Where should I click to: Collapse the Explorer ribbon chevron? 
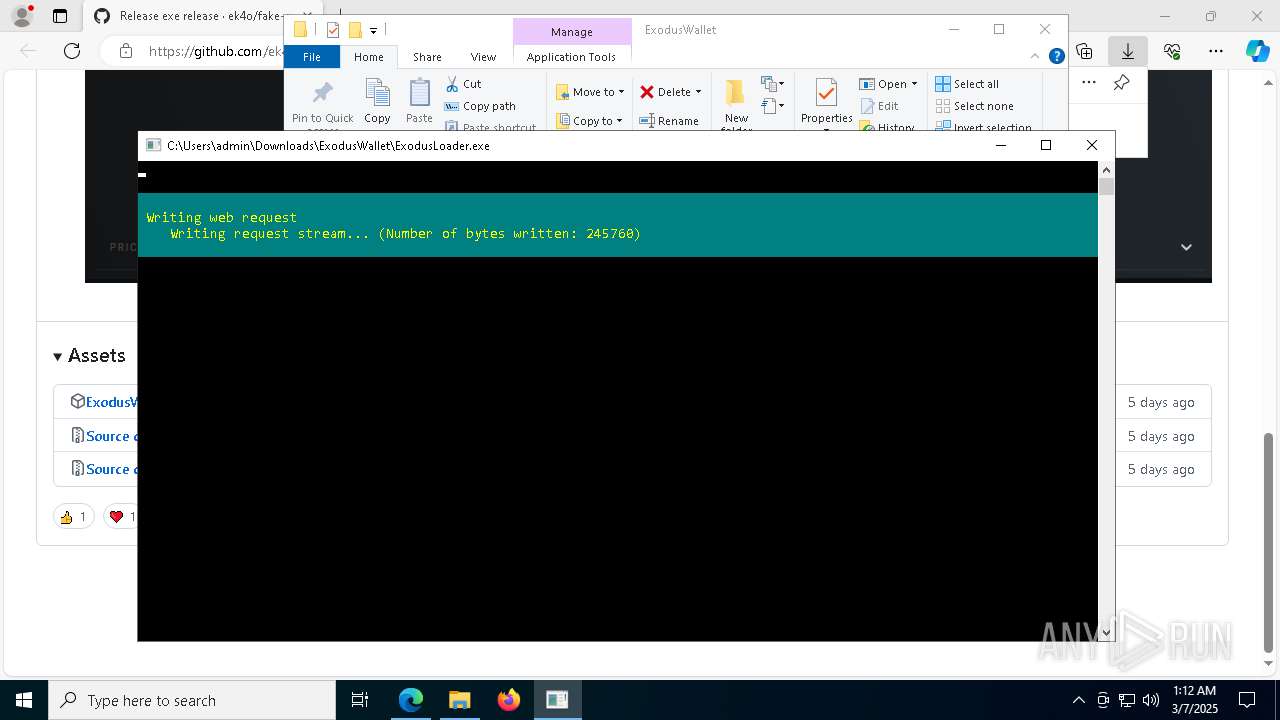click(1037, 57)
